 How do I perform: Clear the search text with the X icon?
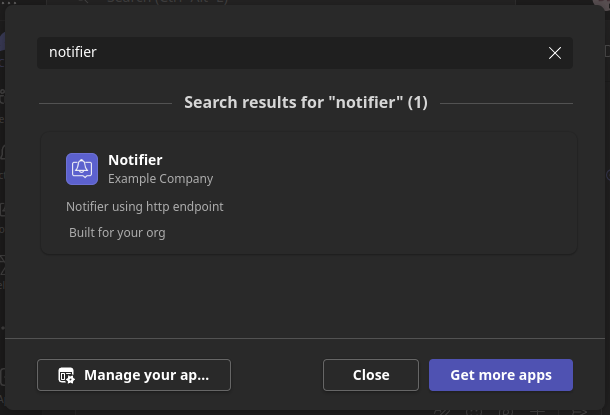tap(555, 53)
